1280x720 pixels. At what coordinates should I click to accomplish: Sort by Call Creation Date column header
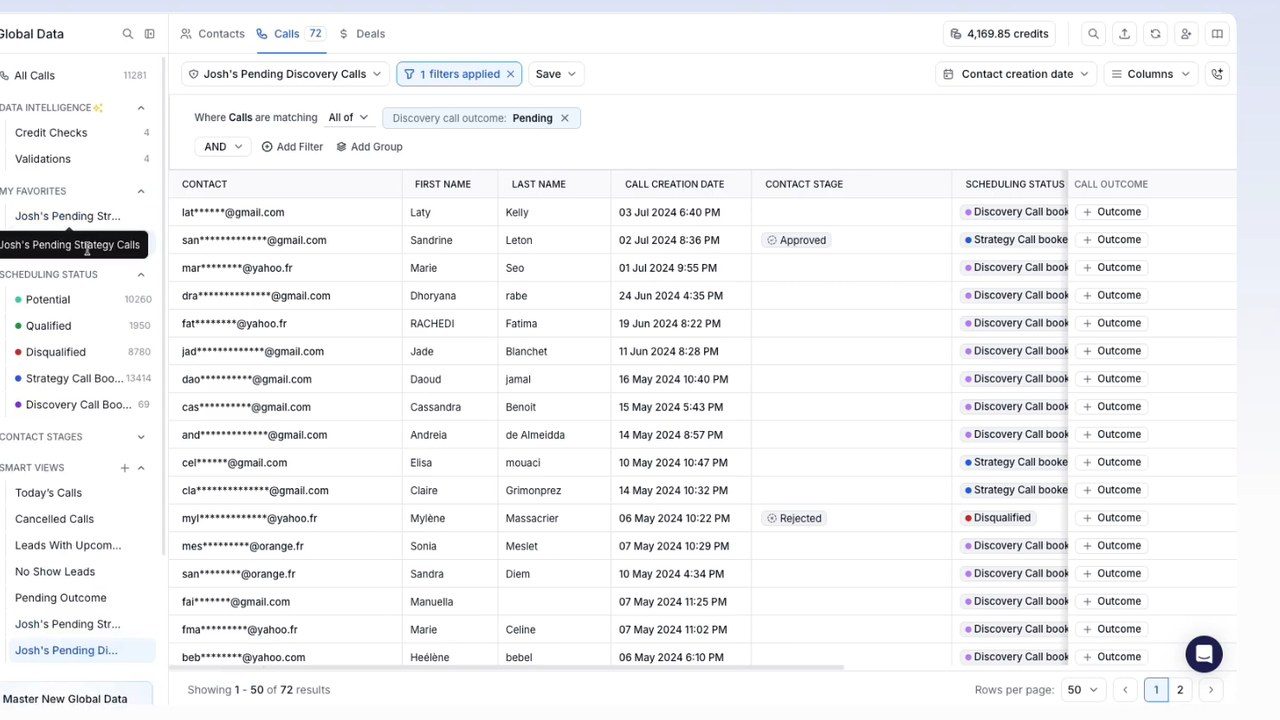(x=674, y=184)
